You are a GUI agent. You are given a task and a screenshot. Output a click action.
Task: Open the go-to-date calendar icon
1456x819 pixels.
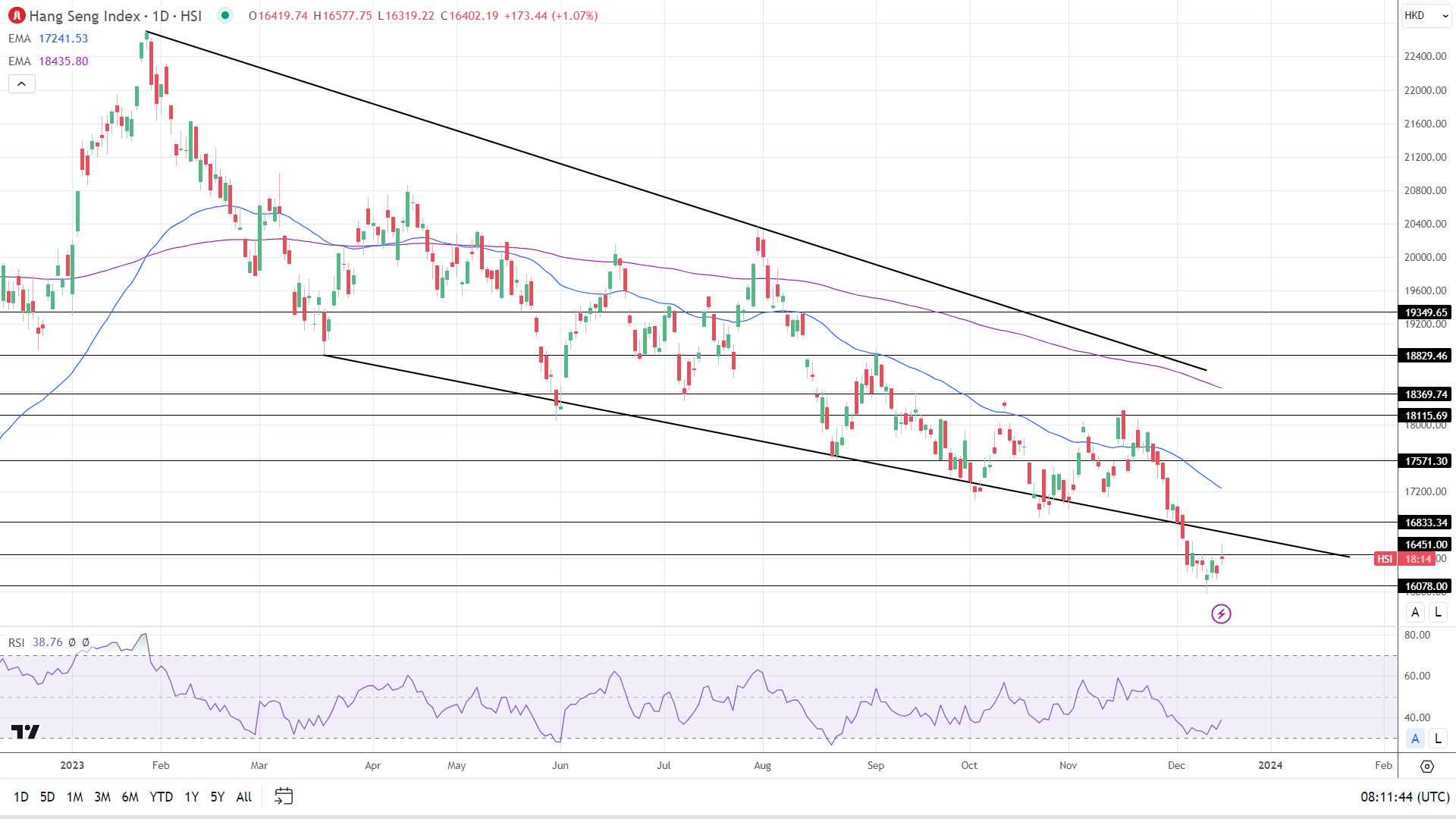coord(284,796)
